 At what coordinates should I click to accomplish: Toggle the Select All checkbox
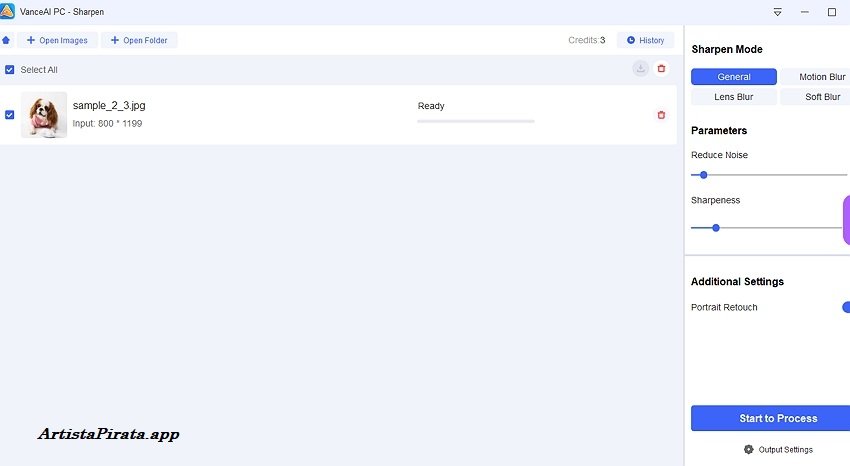[10, 70]
